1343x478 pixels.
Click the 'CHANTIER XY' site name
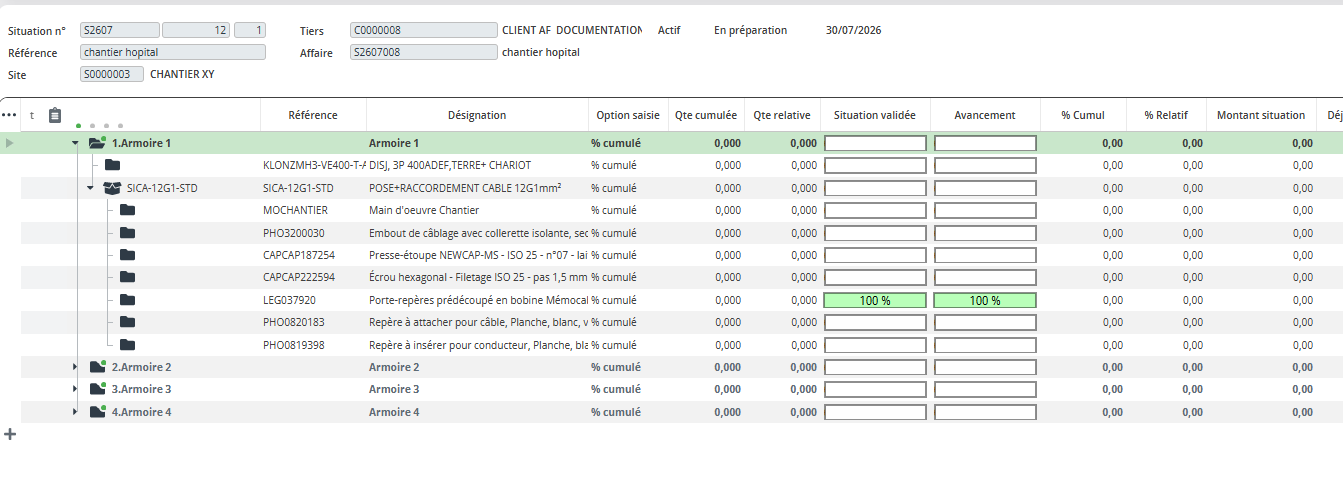182,74
